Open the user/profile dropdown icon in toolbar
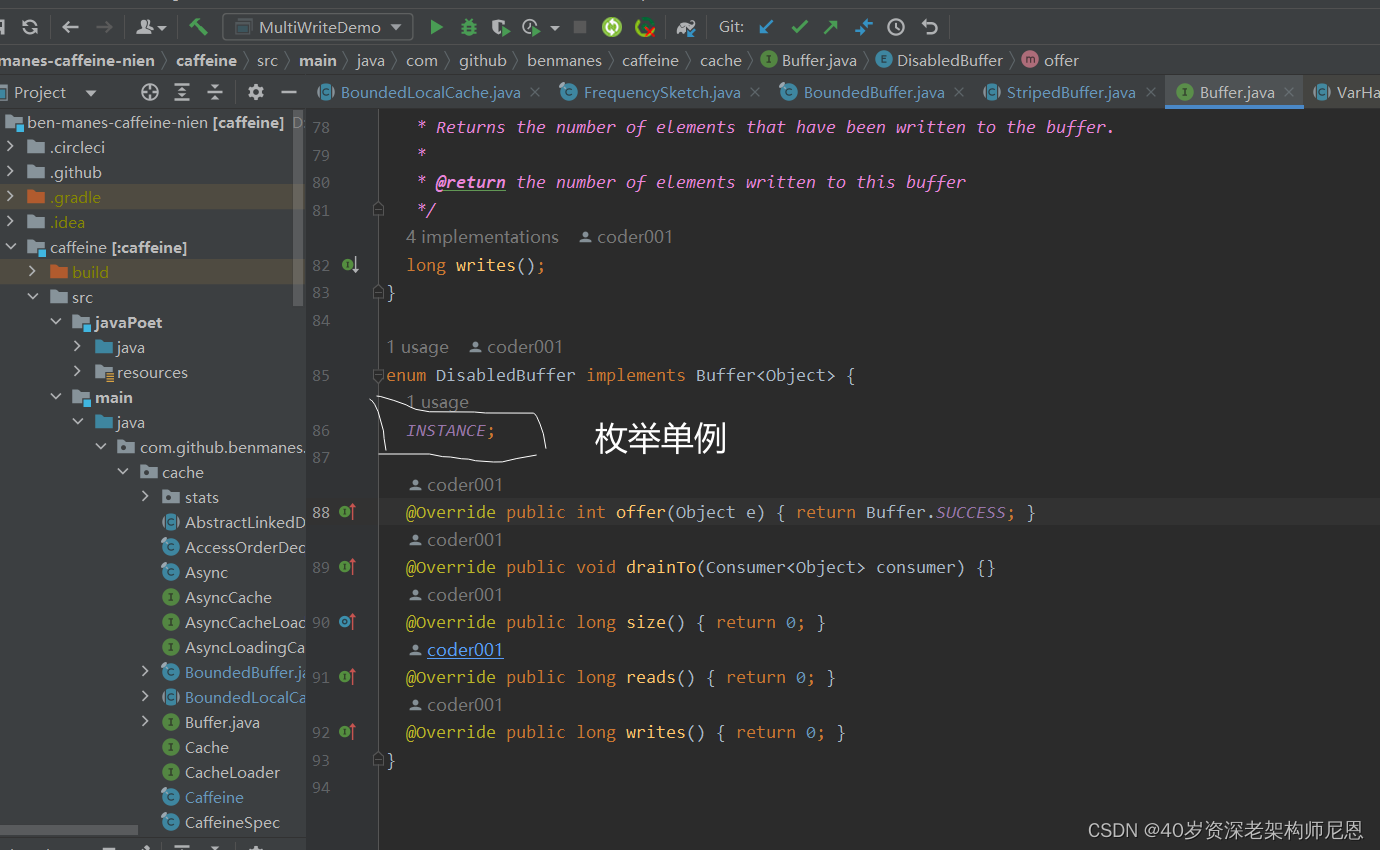 coord(151,27)
